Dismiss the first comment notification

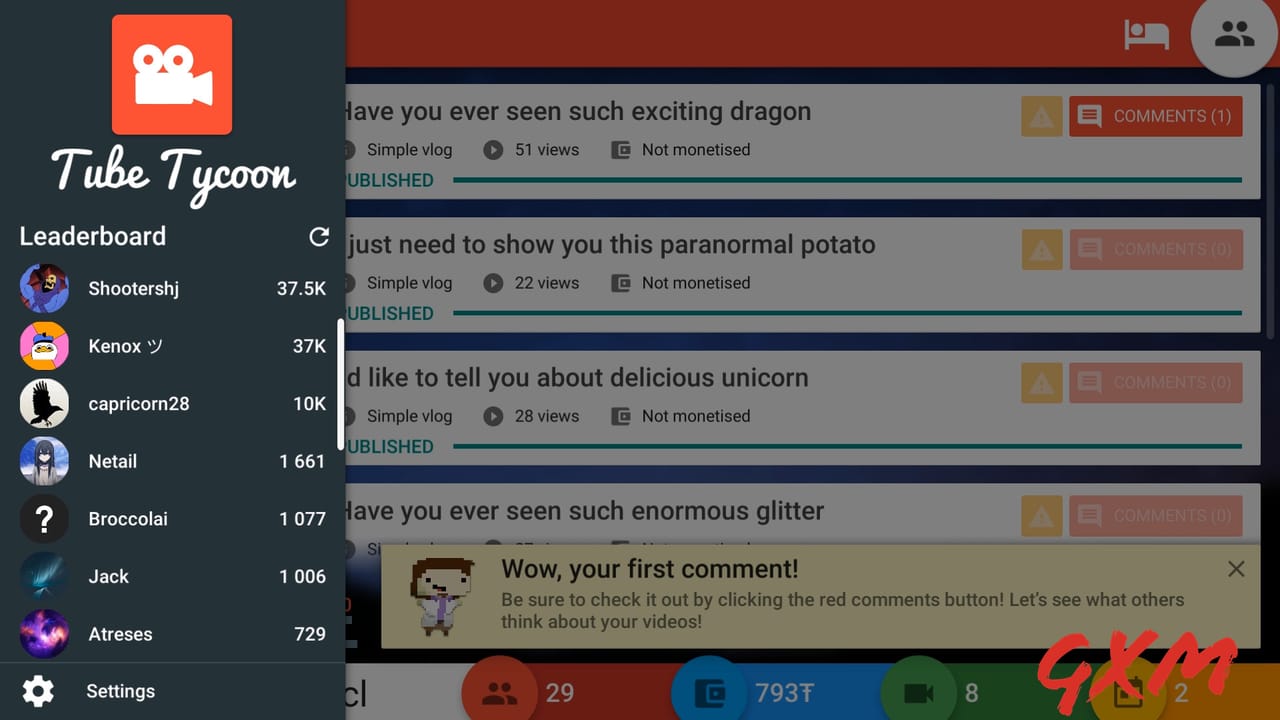click(1236, 569)
